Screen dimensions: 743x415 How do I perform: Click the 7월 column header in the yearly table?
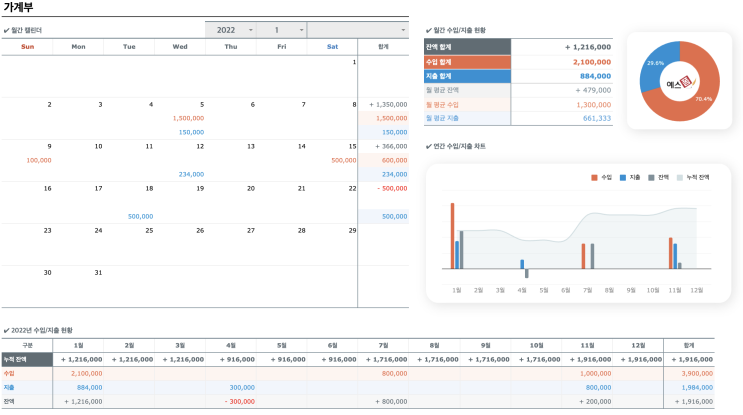tap(384, 345)
